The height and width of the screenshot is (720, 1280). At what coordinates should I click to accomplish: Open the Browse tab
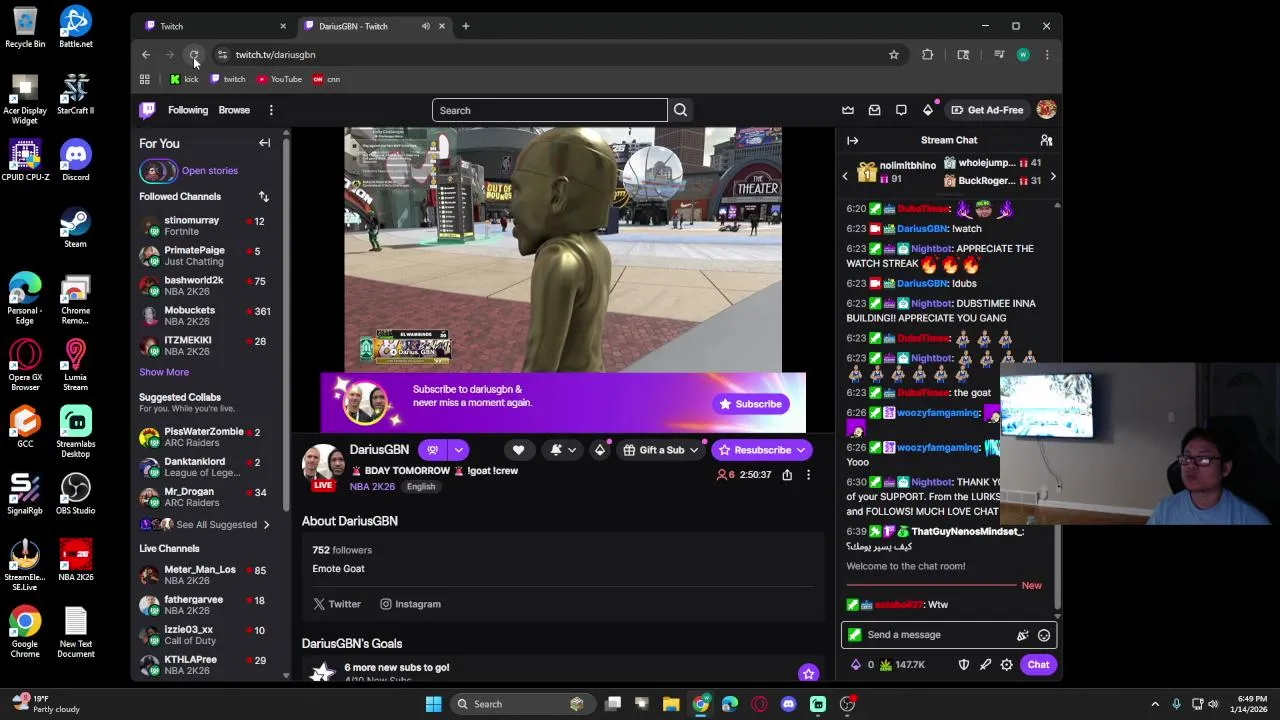coord(234,110)
